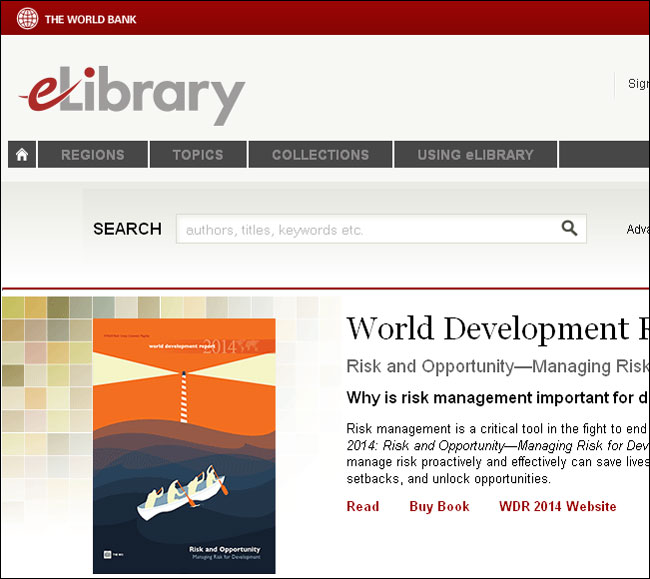Open the TOPICS menu

198,155
